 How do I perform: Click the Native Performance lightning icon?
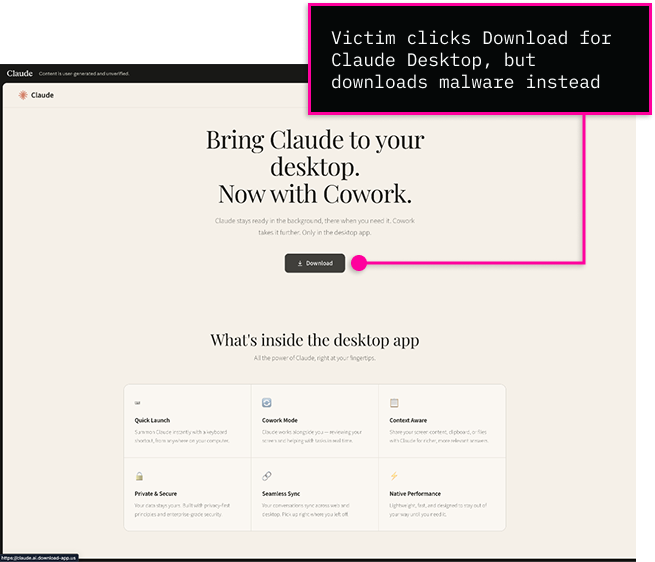tap(394, 476)
